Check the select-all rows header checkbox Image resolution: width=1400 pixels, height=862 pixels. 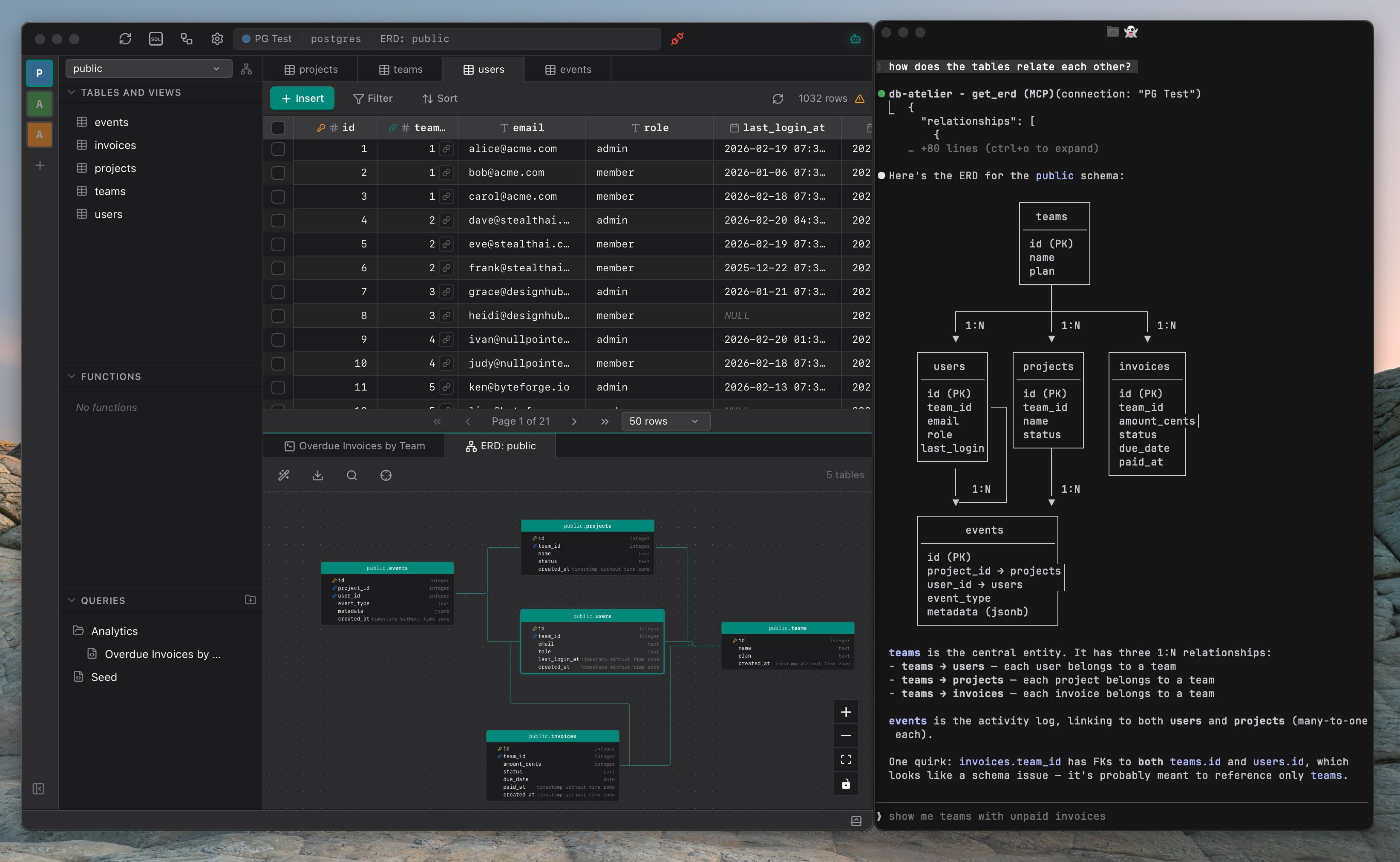pos(278,128)
